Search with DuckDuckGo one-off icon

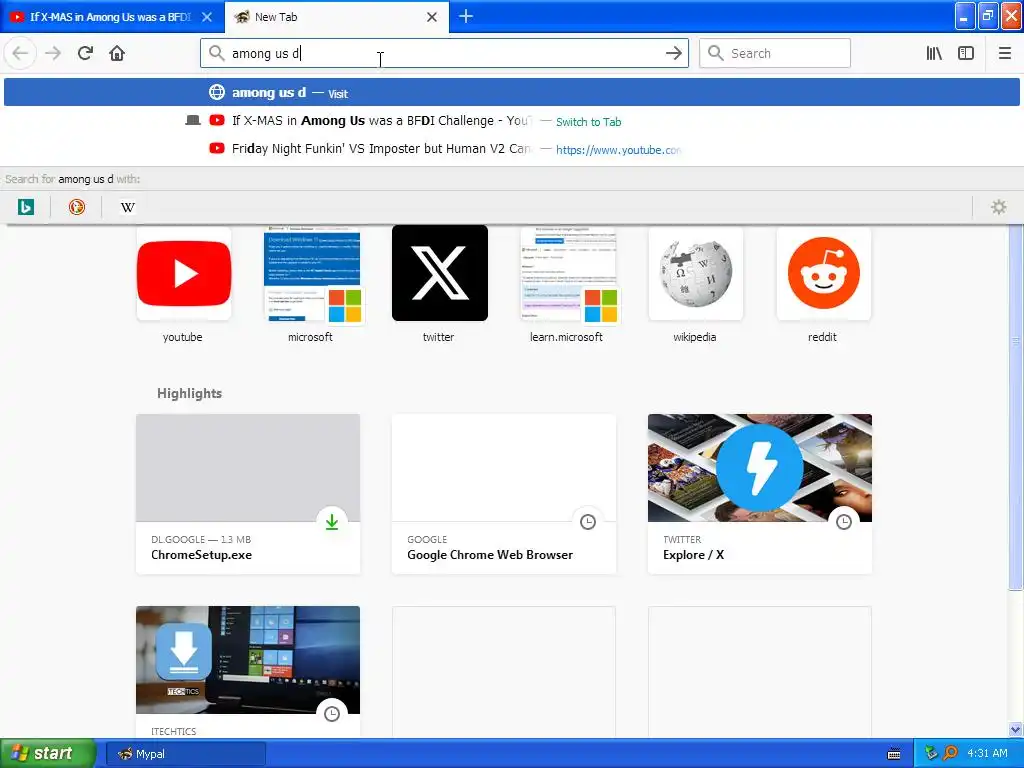(76, 207)
